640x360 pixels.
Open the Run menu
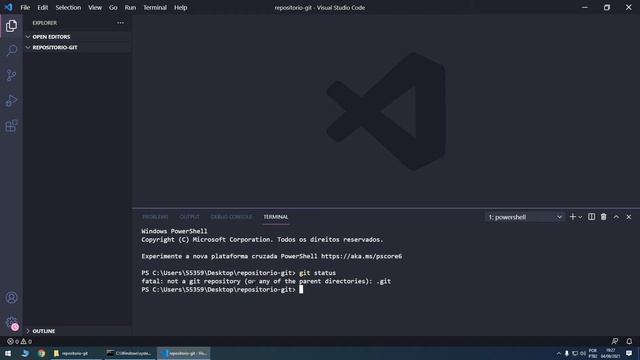click(x=130, y=7)
